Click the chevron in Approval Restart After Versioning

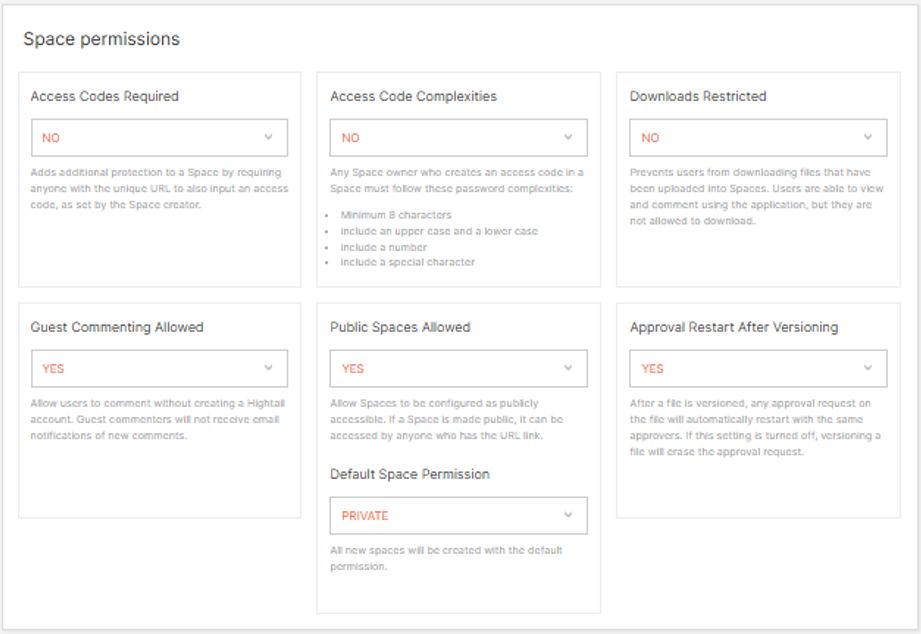pyautogui.click(x=867, y=367)
